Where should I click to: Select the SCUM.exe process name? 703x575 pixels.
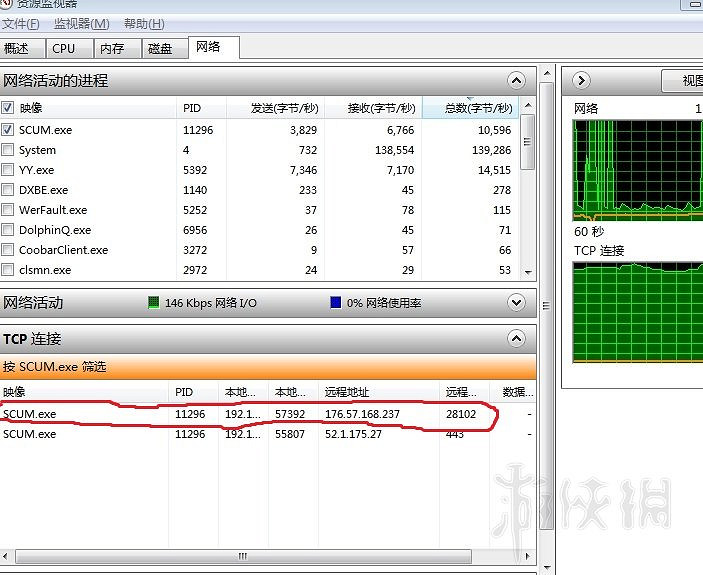point(45,130)
